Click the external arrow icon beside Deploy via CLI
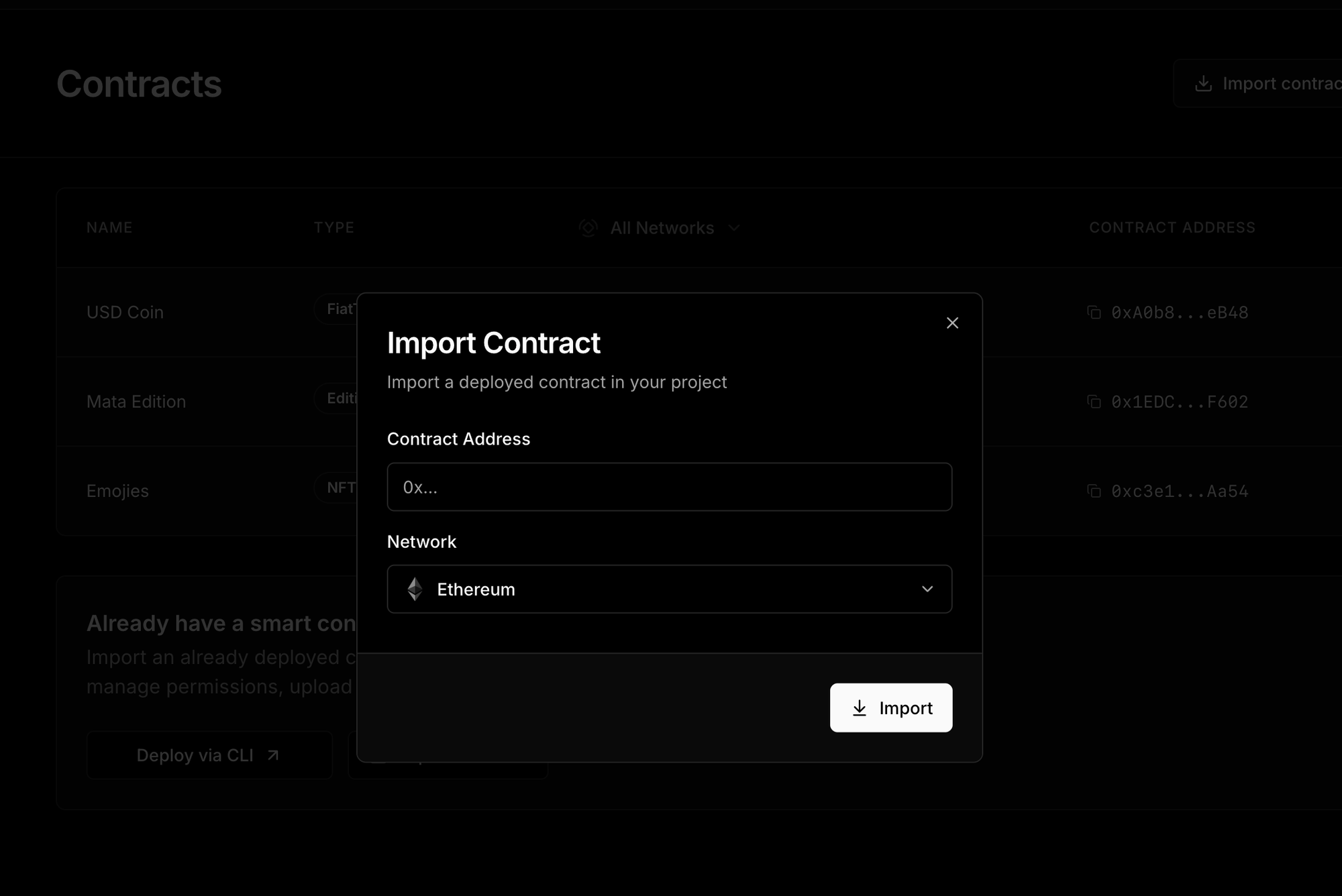 273,755
